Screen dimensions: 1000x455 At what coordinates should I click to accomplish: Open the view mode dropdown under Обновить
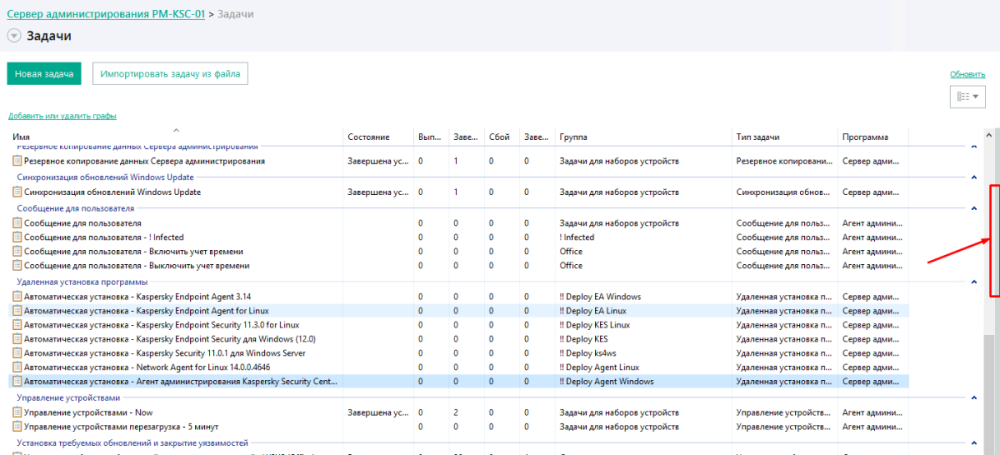[967, 97]
